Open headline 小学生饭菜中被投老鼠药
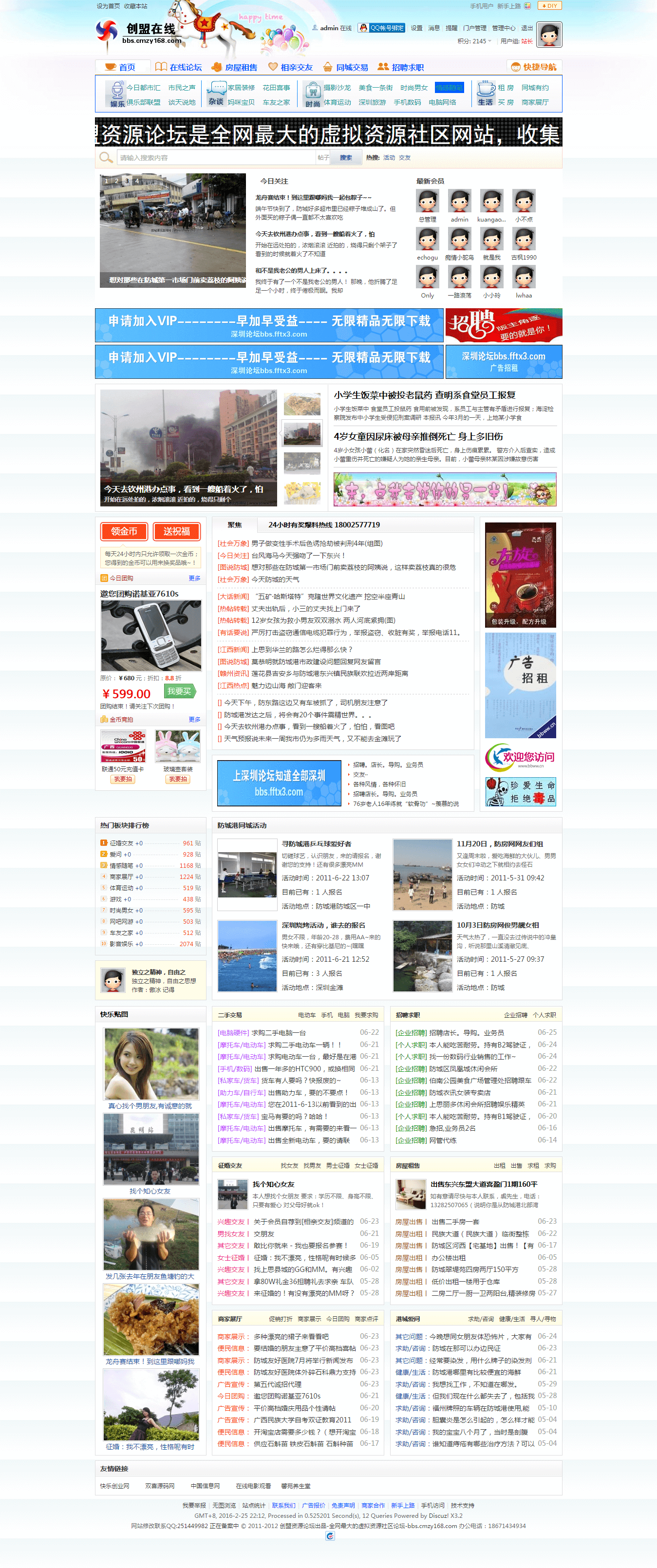Screen dimensions: 657x1568 point(424,395)
